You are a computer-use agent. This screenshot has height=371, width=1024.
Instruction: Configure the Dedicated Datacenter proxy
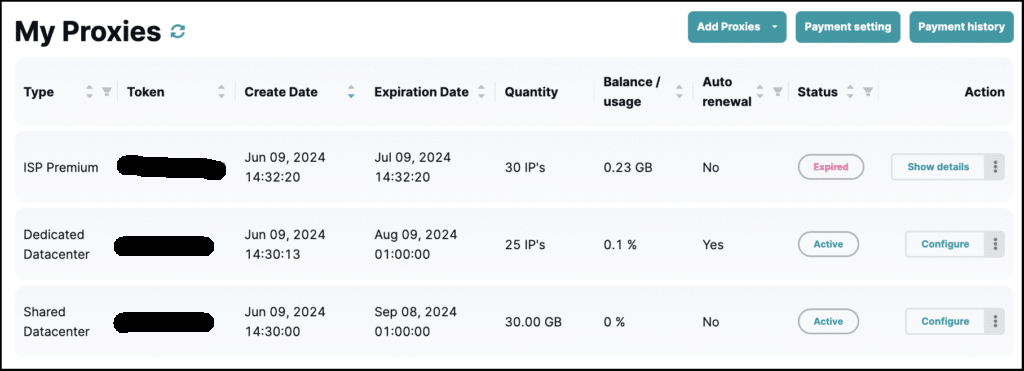(945, 244)
